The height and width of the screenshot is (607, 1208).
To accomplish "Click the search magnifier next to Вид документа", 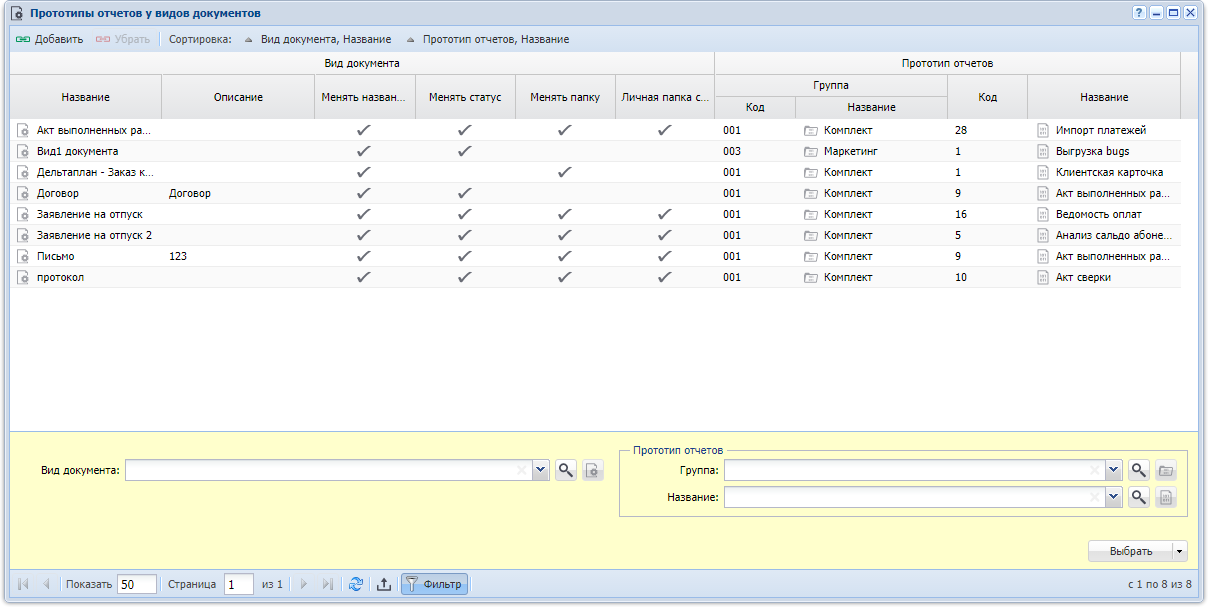I will pos(566,470).
